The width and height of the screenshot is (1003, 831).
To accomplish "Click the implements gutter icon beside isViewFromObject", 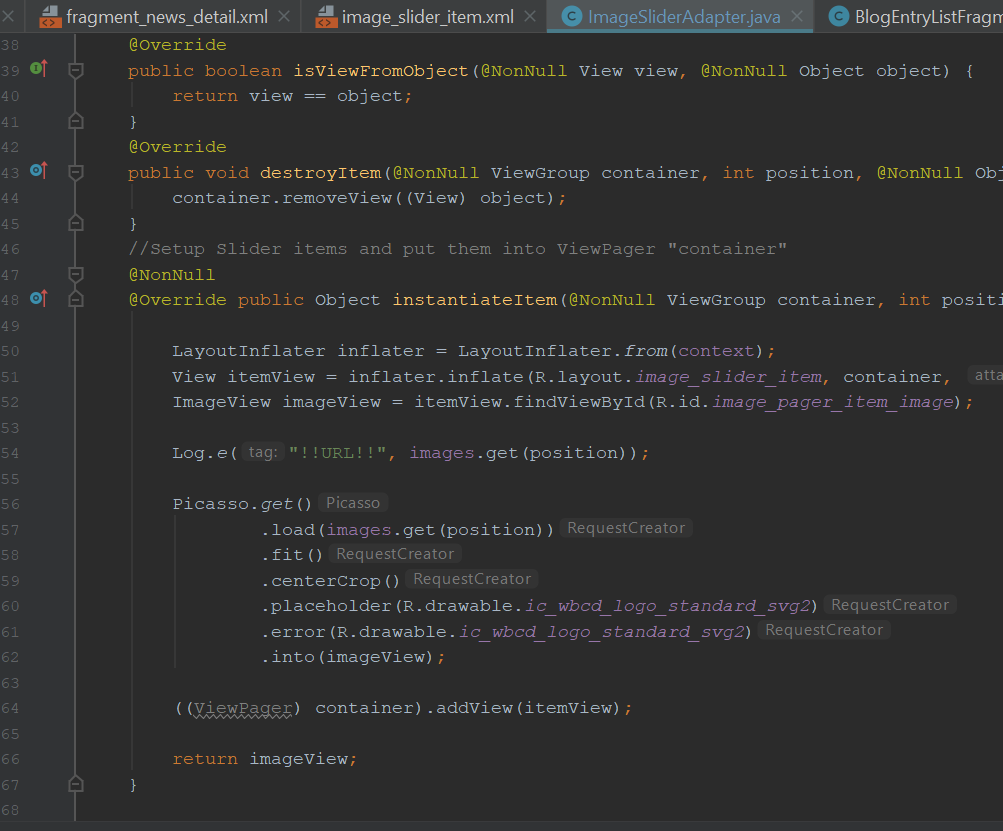I will pos(39,69).
